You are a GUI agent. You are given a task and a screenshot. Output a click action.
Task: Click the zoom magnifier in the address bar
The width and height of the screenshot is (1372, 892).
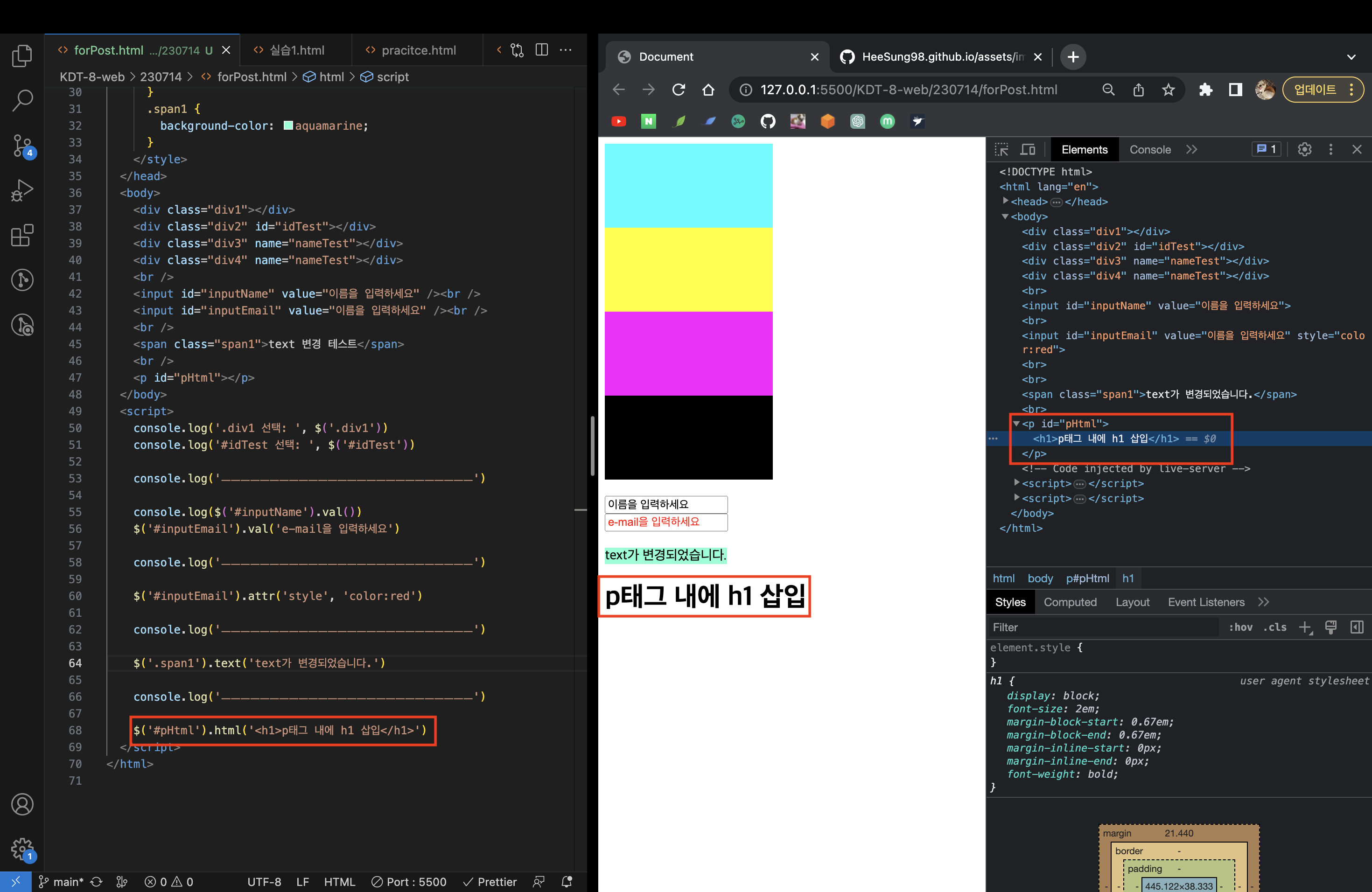1108,90
